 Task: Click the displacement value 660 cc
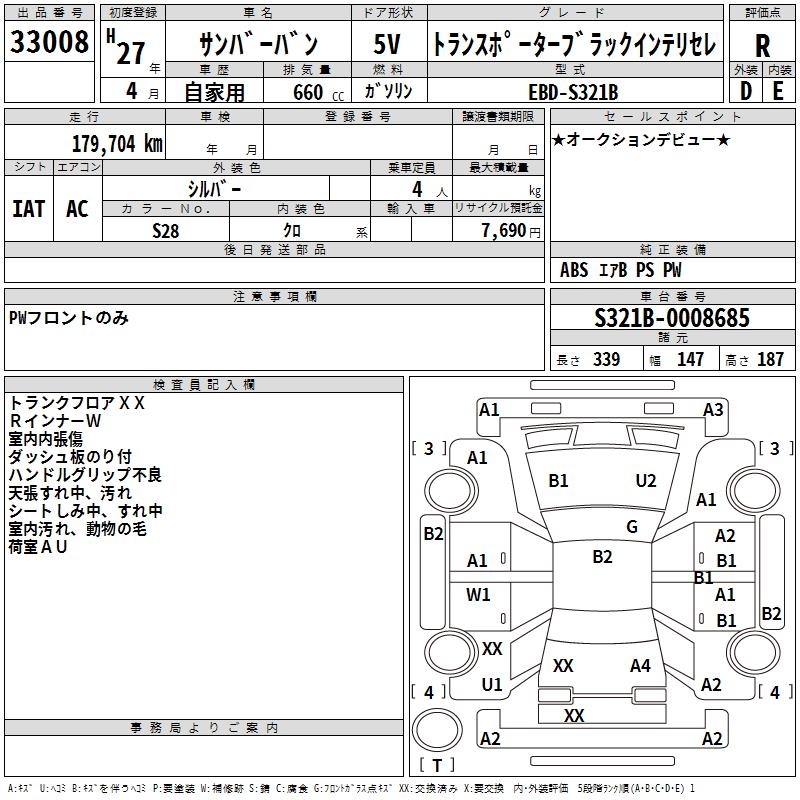318,92
